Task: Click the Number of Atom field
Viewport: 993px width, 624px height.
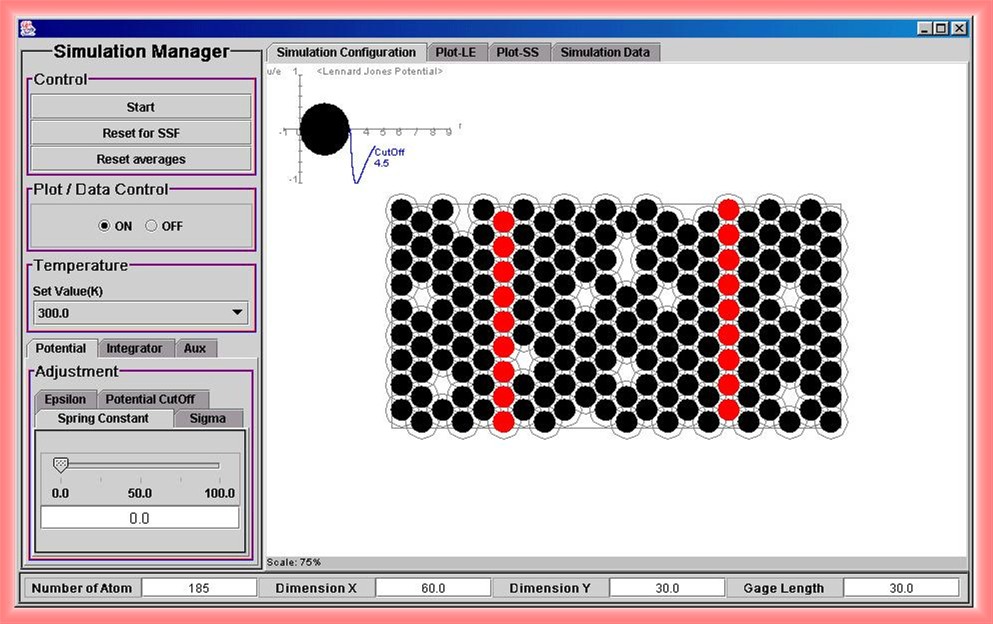Action: tap(199, 588)
